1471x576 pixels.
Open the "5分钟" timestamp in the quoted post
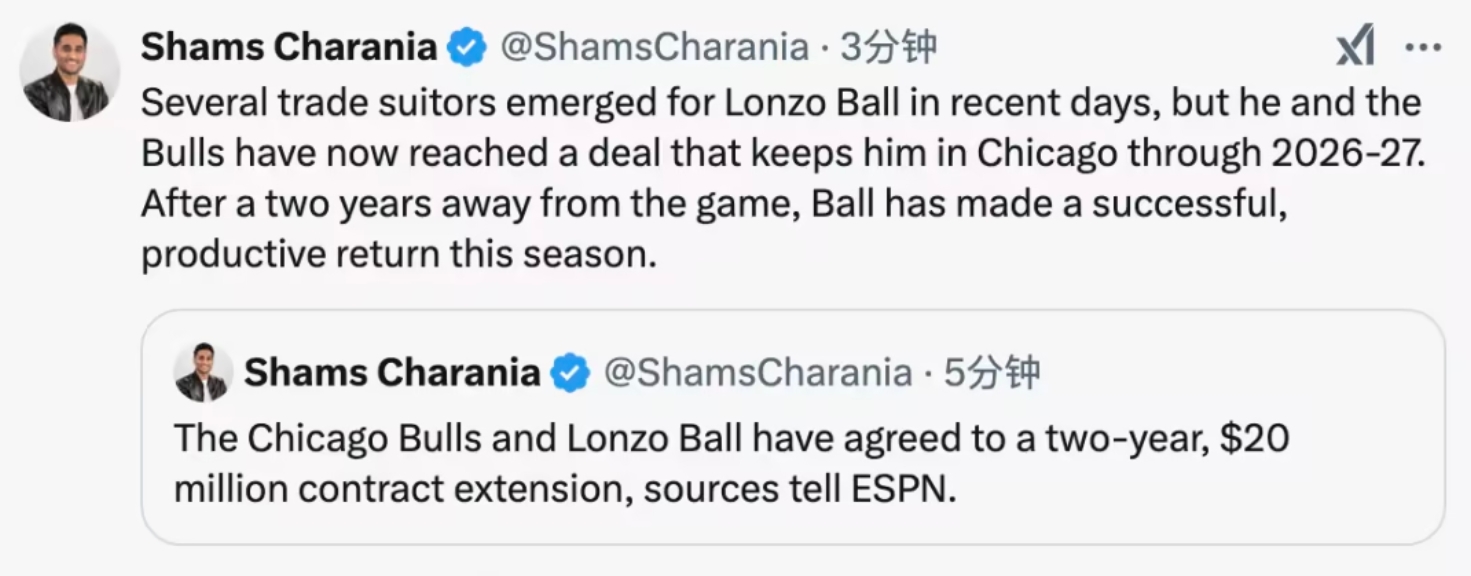(x=992, y=373)
